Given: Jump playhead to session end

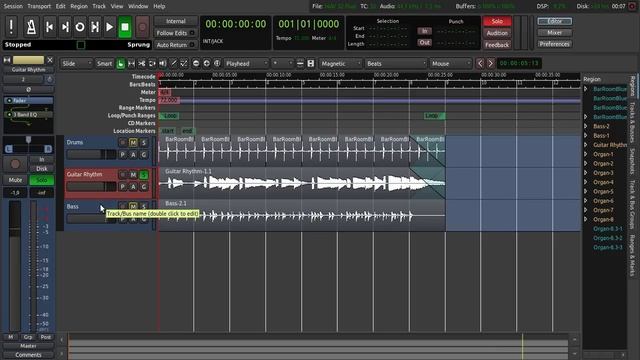Looking at the screenshot, I should 65,27.
